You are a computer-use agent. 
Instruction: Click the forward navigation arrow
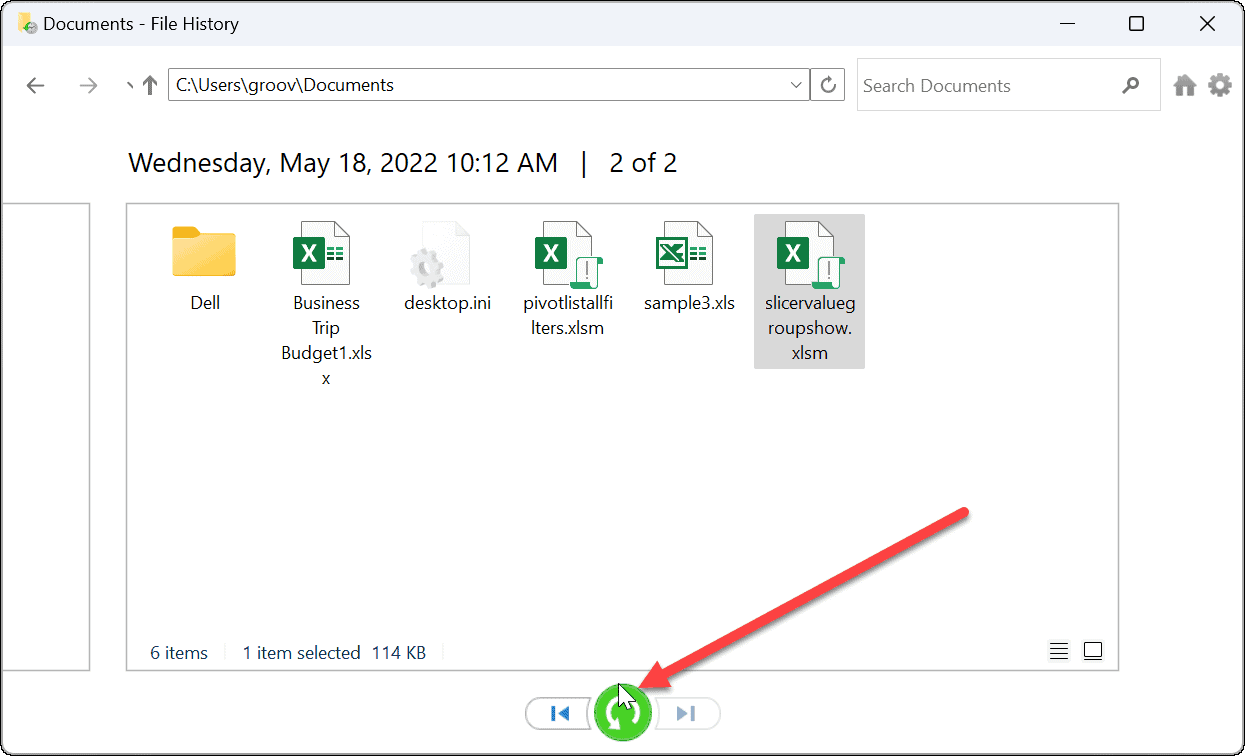(x=88, y=85)
